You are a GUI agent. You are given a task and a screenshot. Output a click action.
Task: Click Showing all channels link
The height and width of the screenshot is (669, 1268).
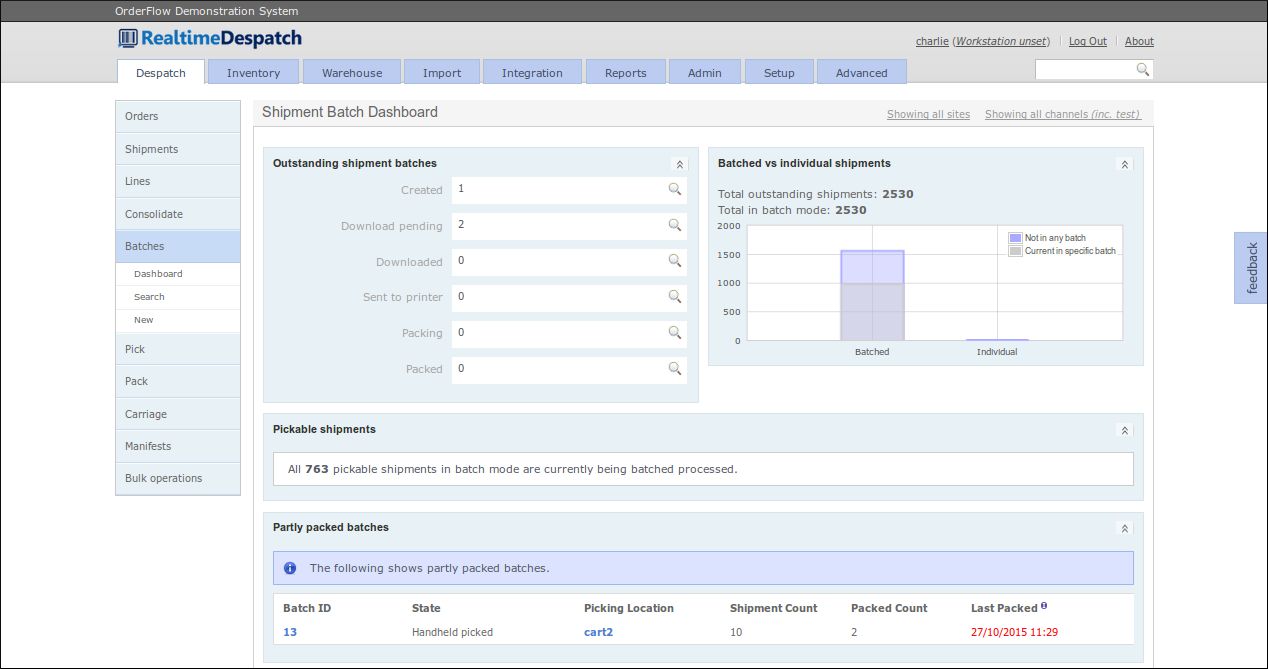tap(1063, 114)
